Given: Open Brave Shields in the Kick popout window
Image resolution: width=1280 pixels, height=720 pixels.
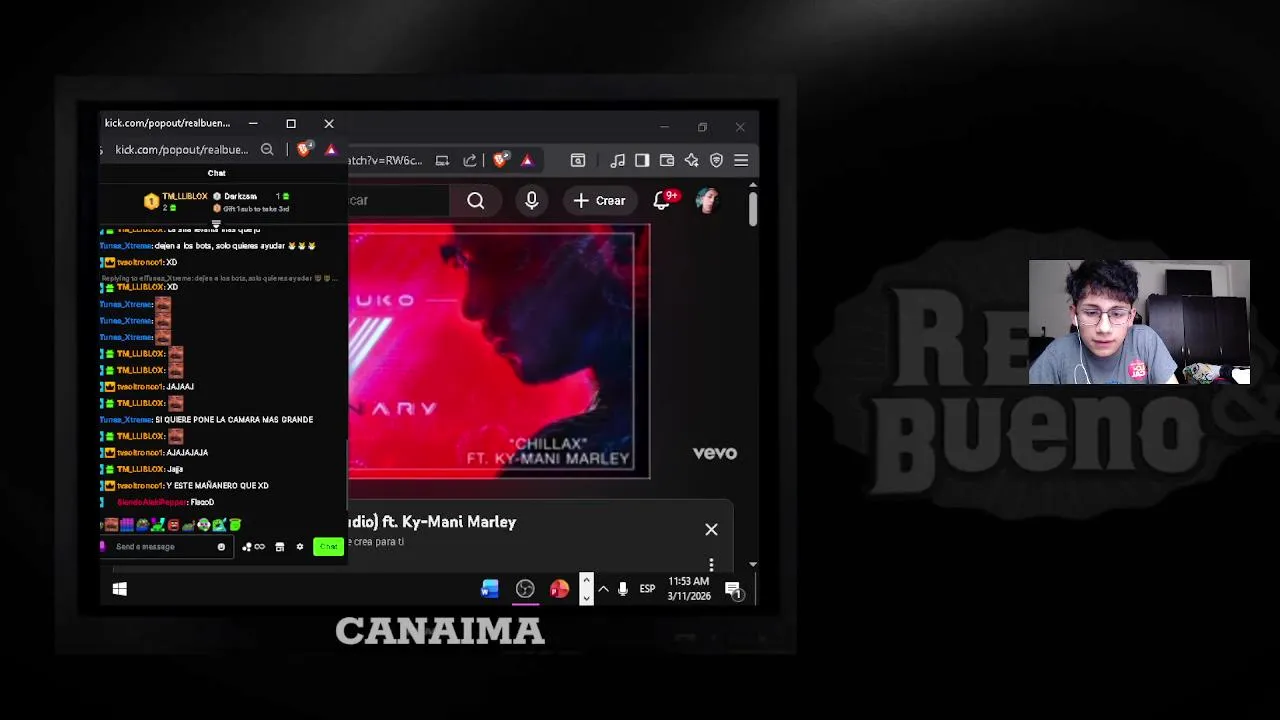Looking at the screenshot, I should (304, 150).
